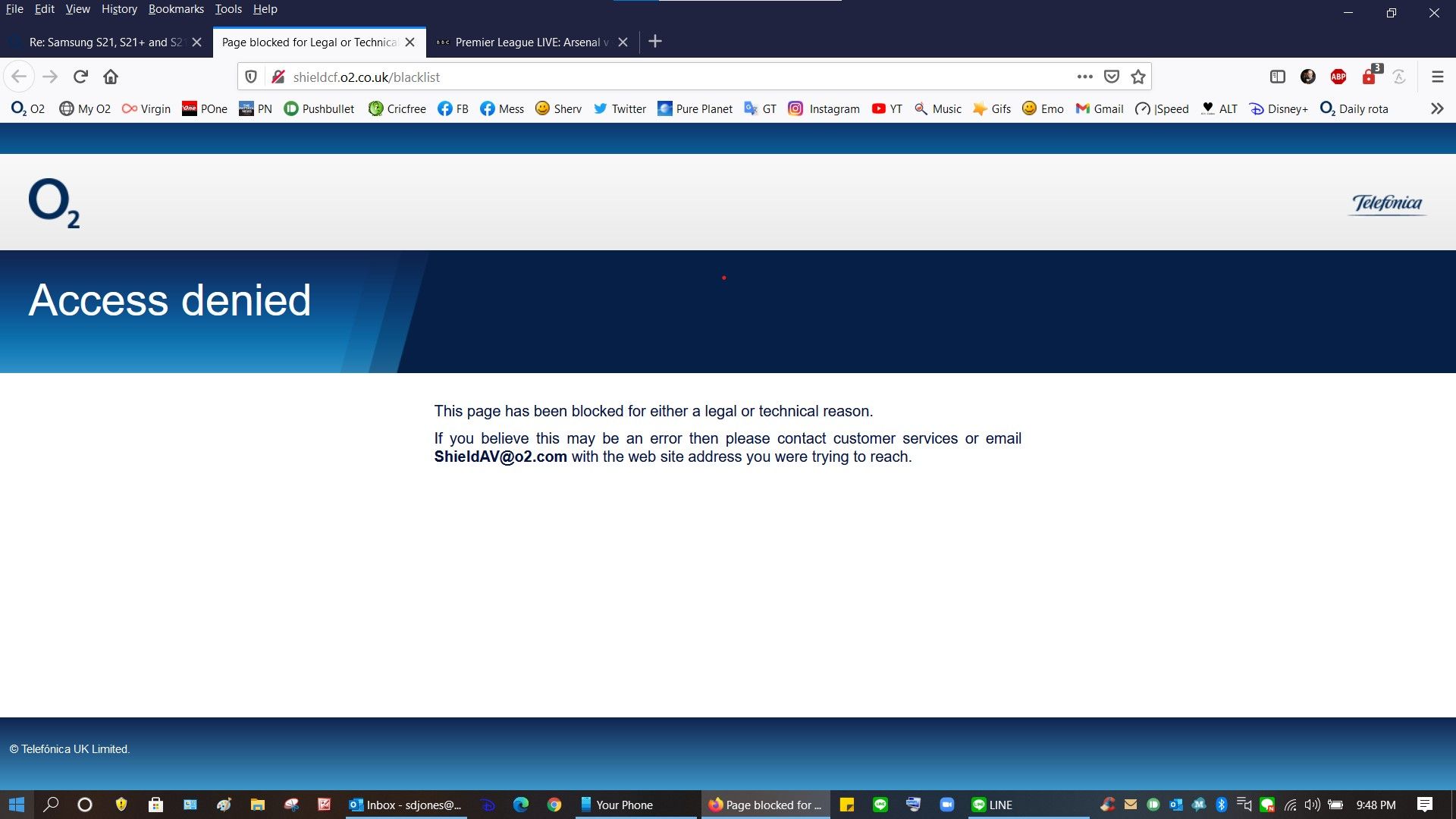The image size is (1456, 819).
Task: Go to the Firefox home page
Action: pyautogui.click(x=111, y=77)
